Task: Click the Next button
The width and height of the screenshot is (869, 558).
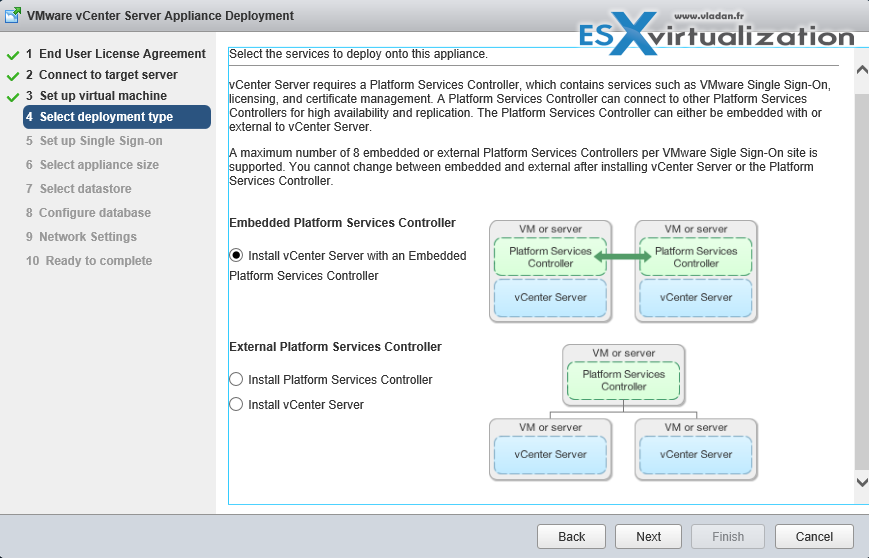Action: point(648,536)
